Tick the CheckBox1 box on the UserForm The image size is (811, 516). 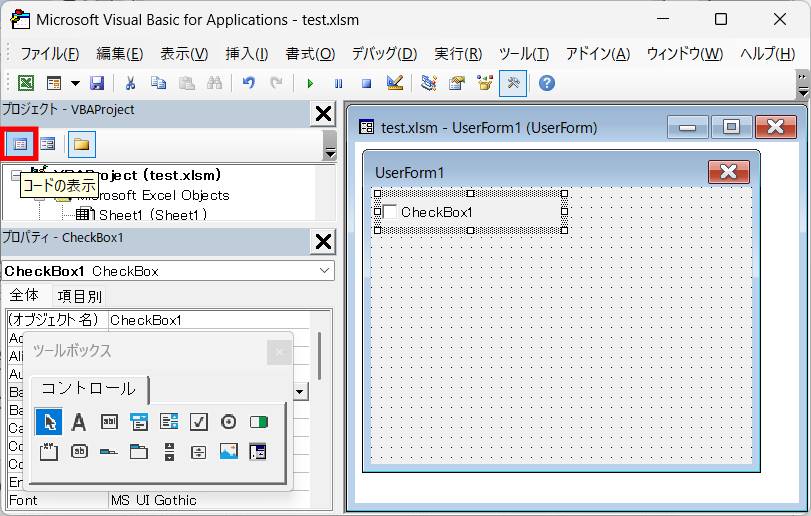point(390,211)
